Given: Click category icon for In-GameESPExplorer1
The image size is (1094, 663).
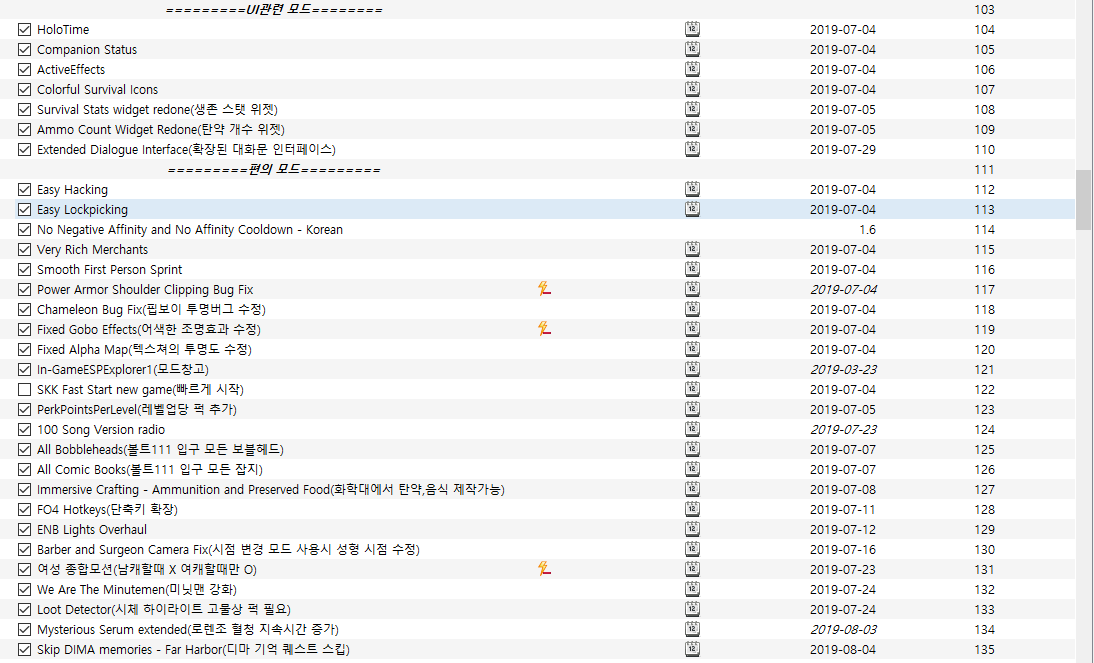Looking at the screenshot, I should 691,369.
